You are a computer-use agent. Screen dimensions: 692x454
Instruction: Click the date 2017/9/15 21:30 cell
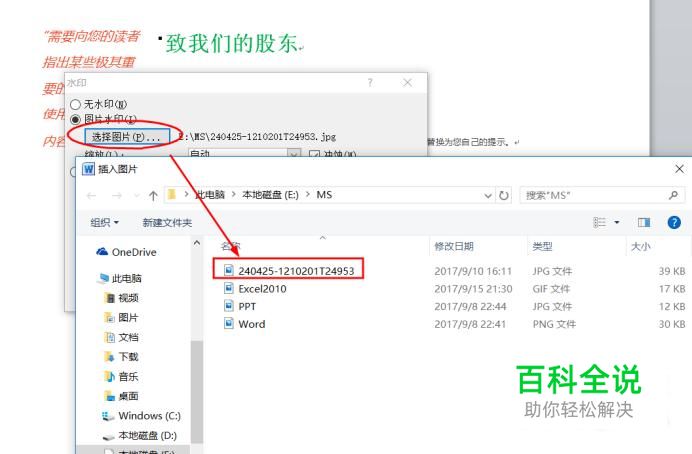(x=473, y=289)
